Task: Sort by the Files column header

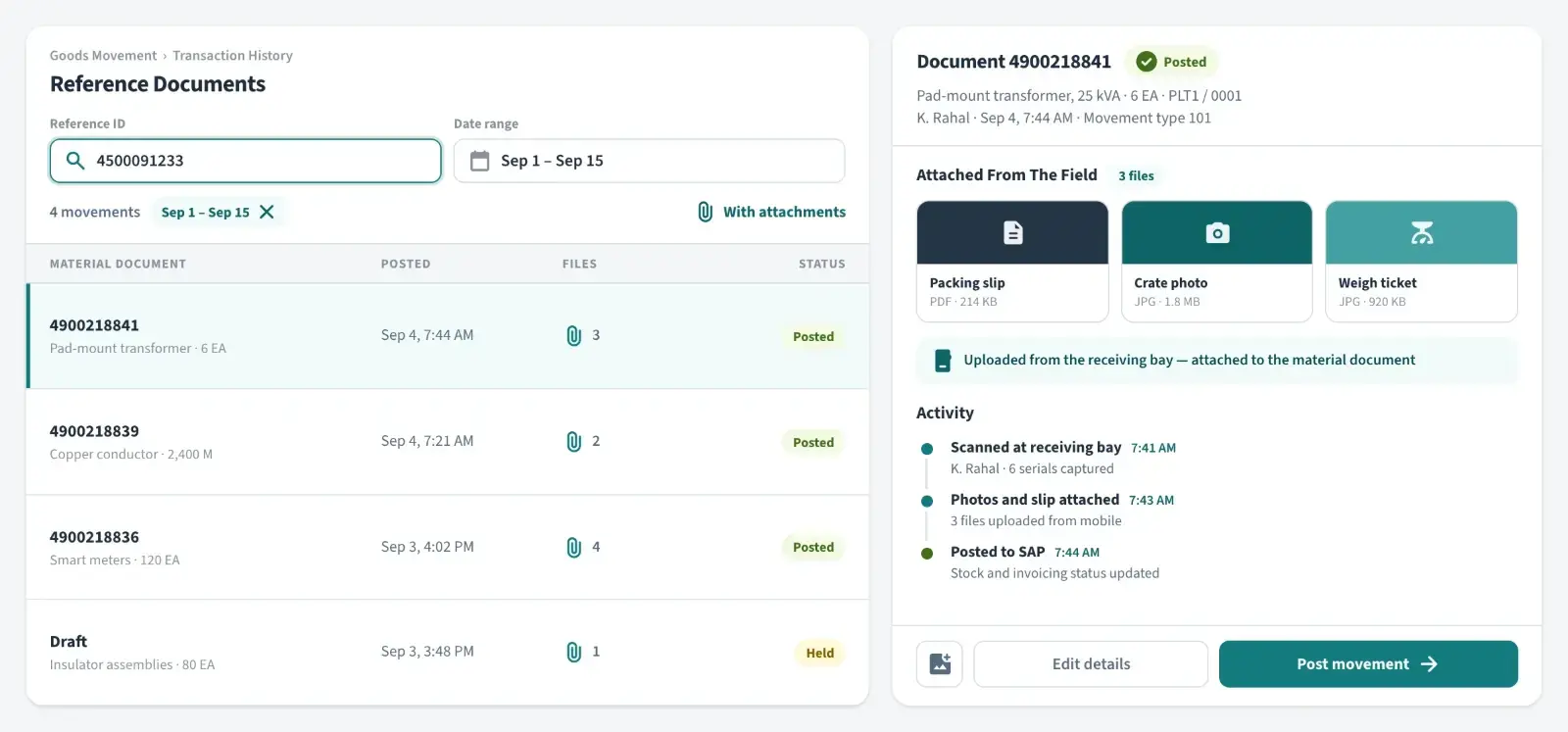Action: [x=579, y=265]
